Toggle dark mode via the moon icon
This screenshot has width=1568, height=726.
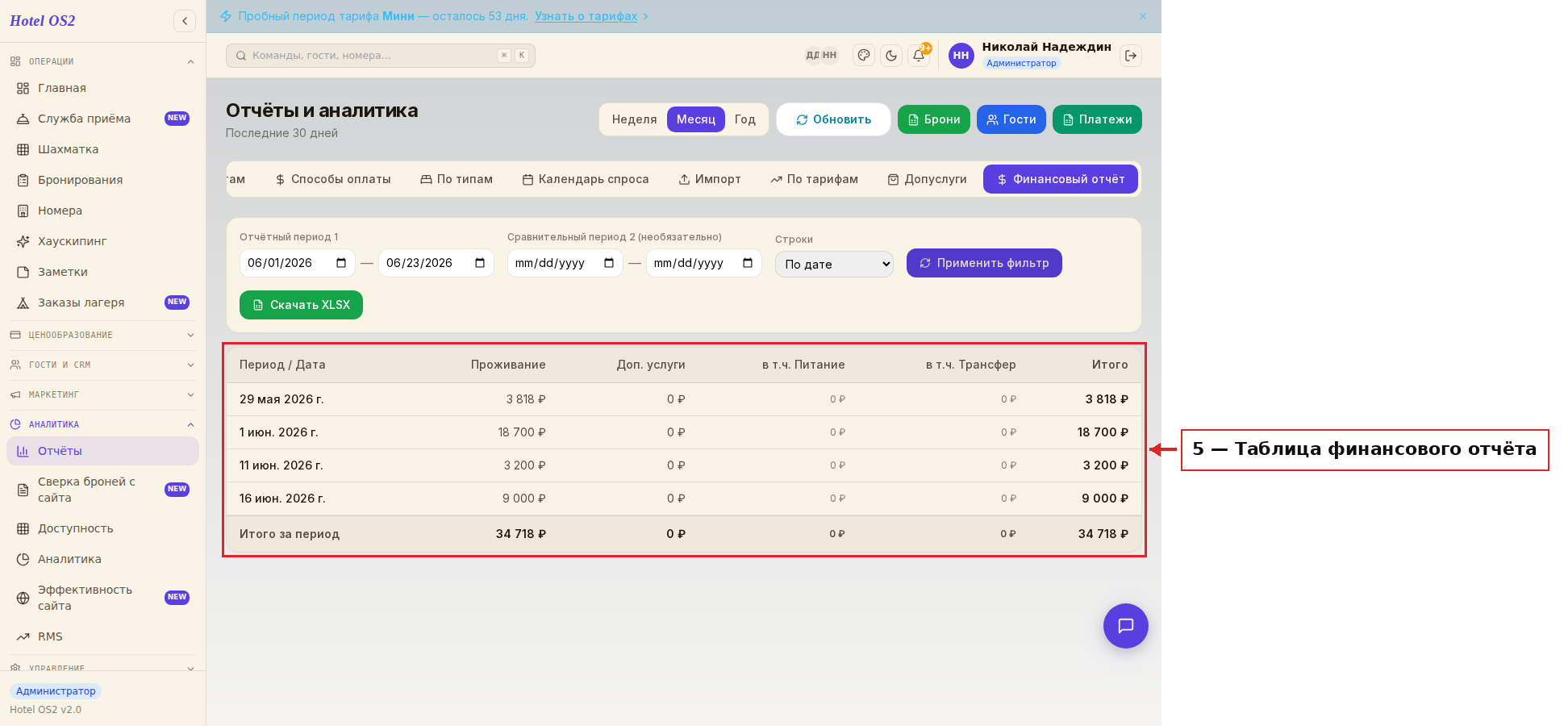891,56
